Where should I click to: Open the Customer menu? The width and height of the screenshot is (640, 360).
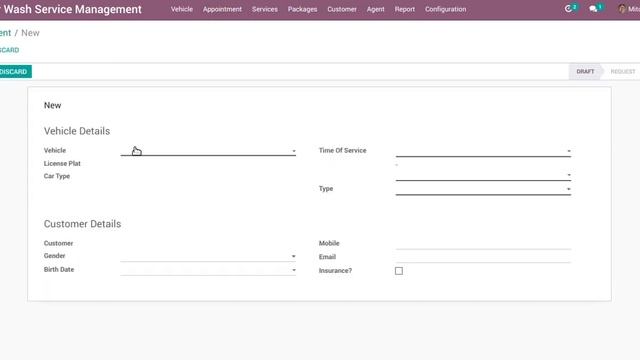pos(342,9)
